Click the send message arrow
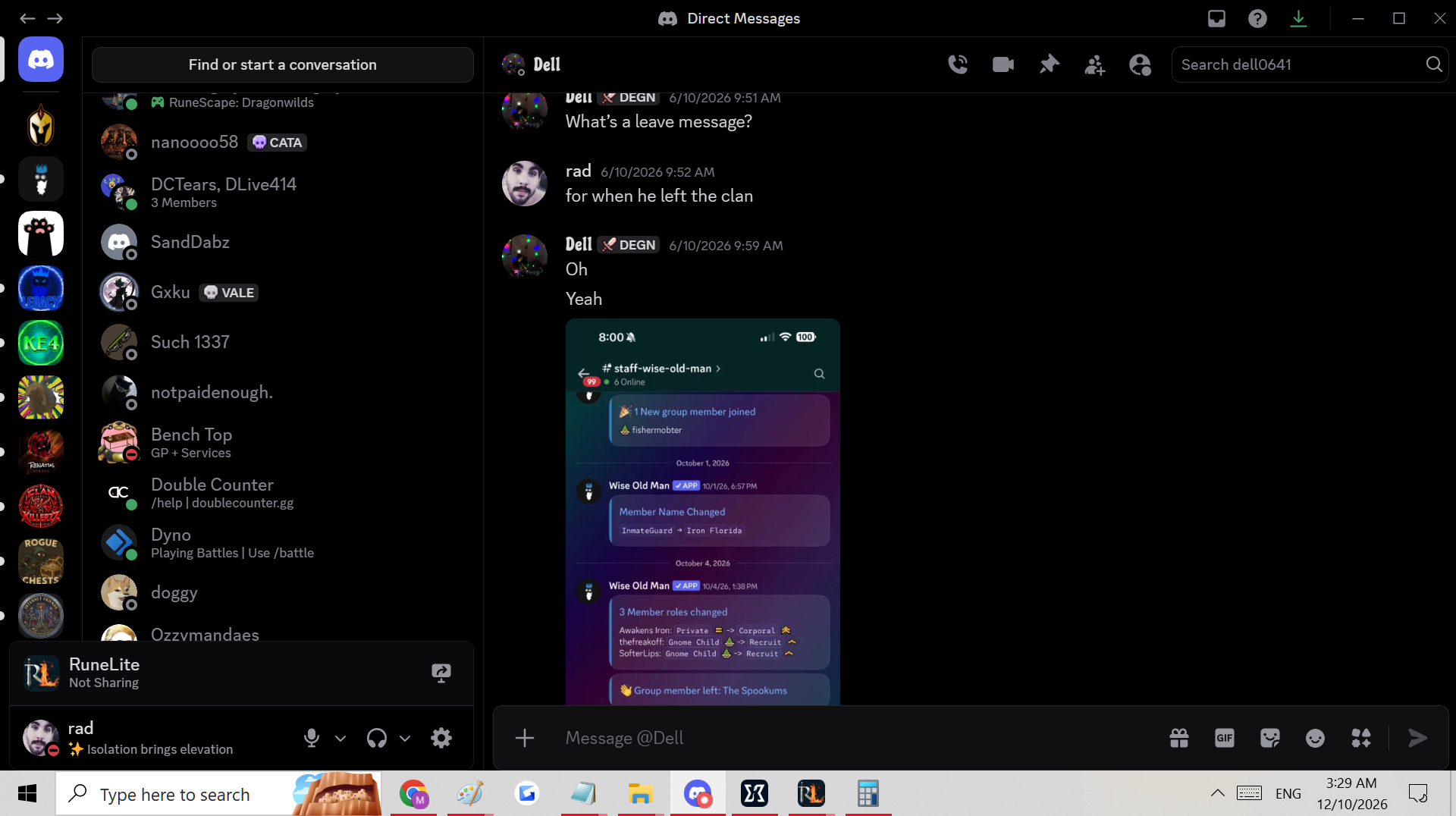 [1417, 738]
